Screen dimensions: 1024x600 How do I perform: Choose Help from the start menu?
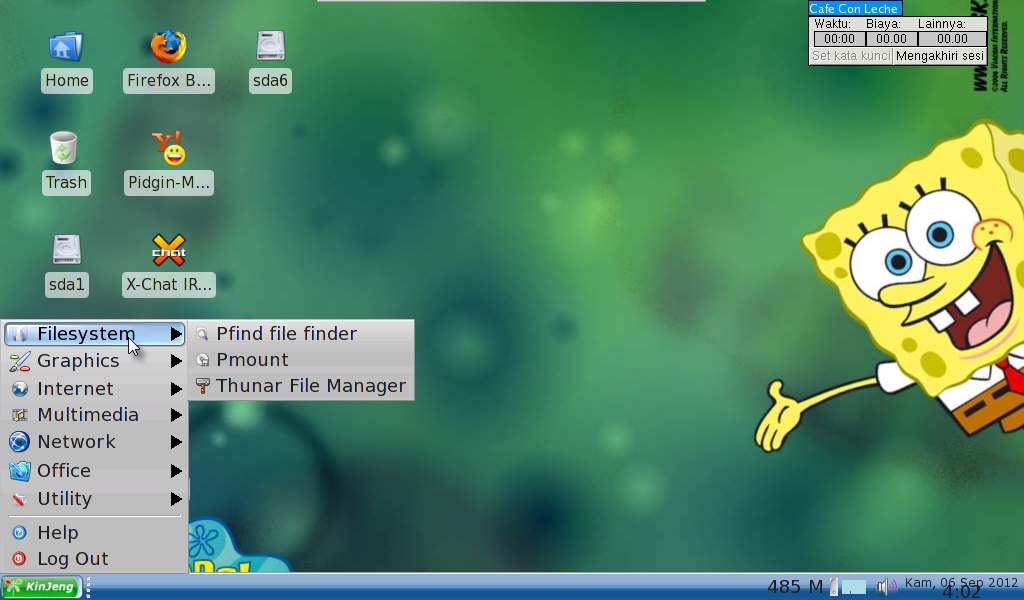click(95, 533)
